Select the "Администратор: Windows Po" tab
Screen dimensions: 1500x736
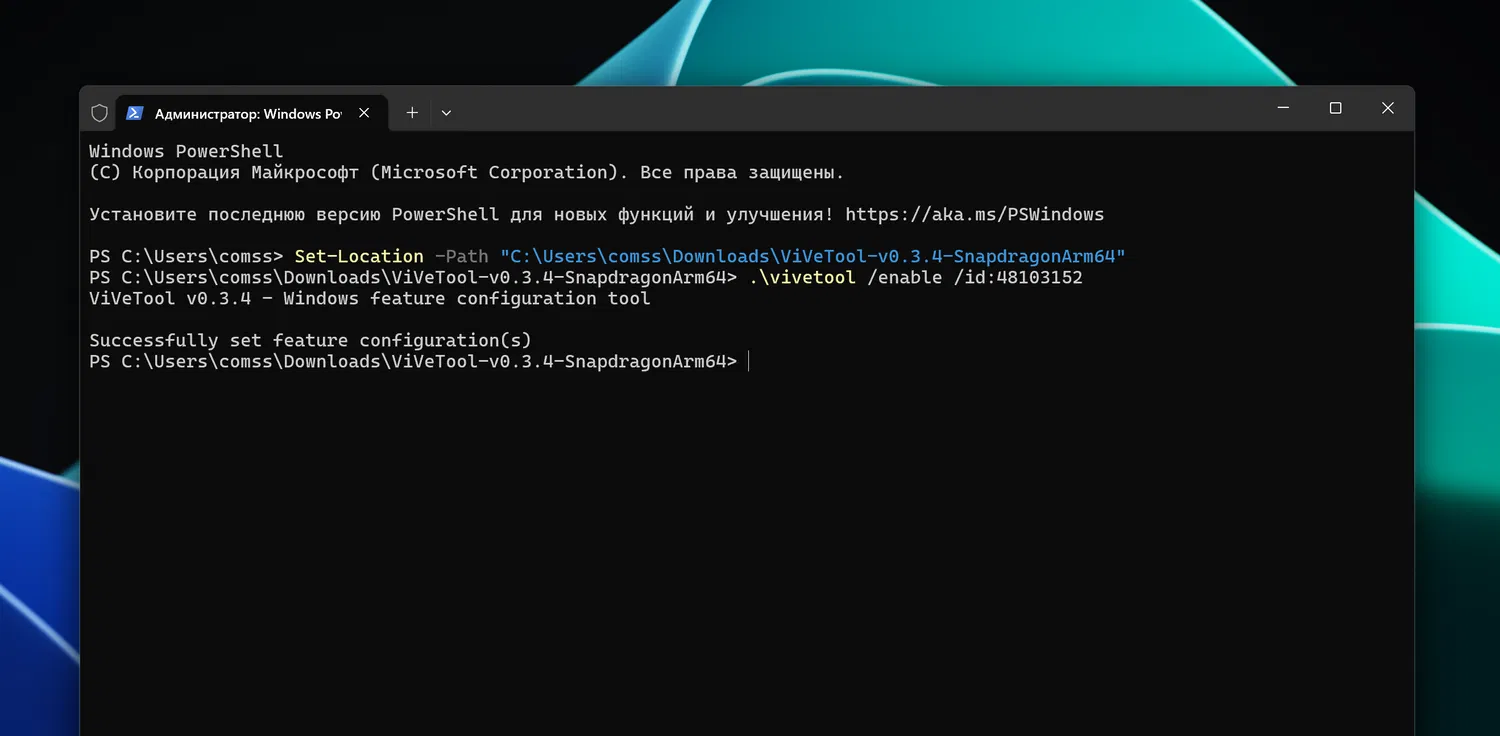(x=250, y=113)
